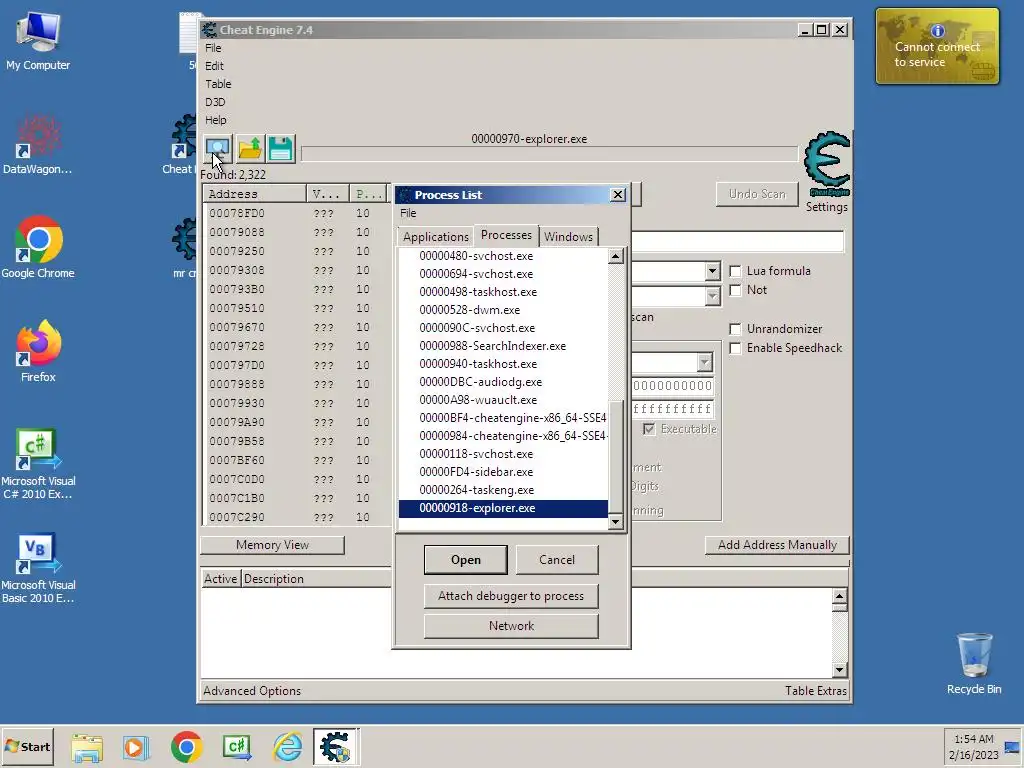Viewport: 1024px width, 768px height.
Task: Click the address table scrollbar down arrow
Action: [839, 670]
